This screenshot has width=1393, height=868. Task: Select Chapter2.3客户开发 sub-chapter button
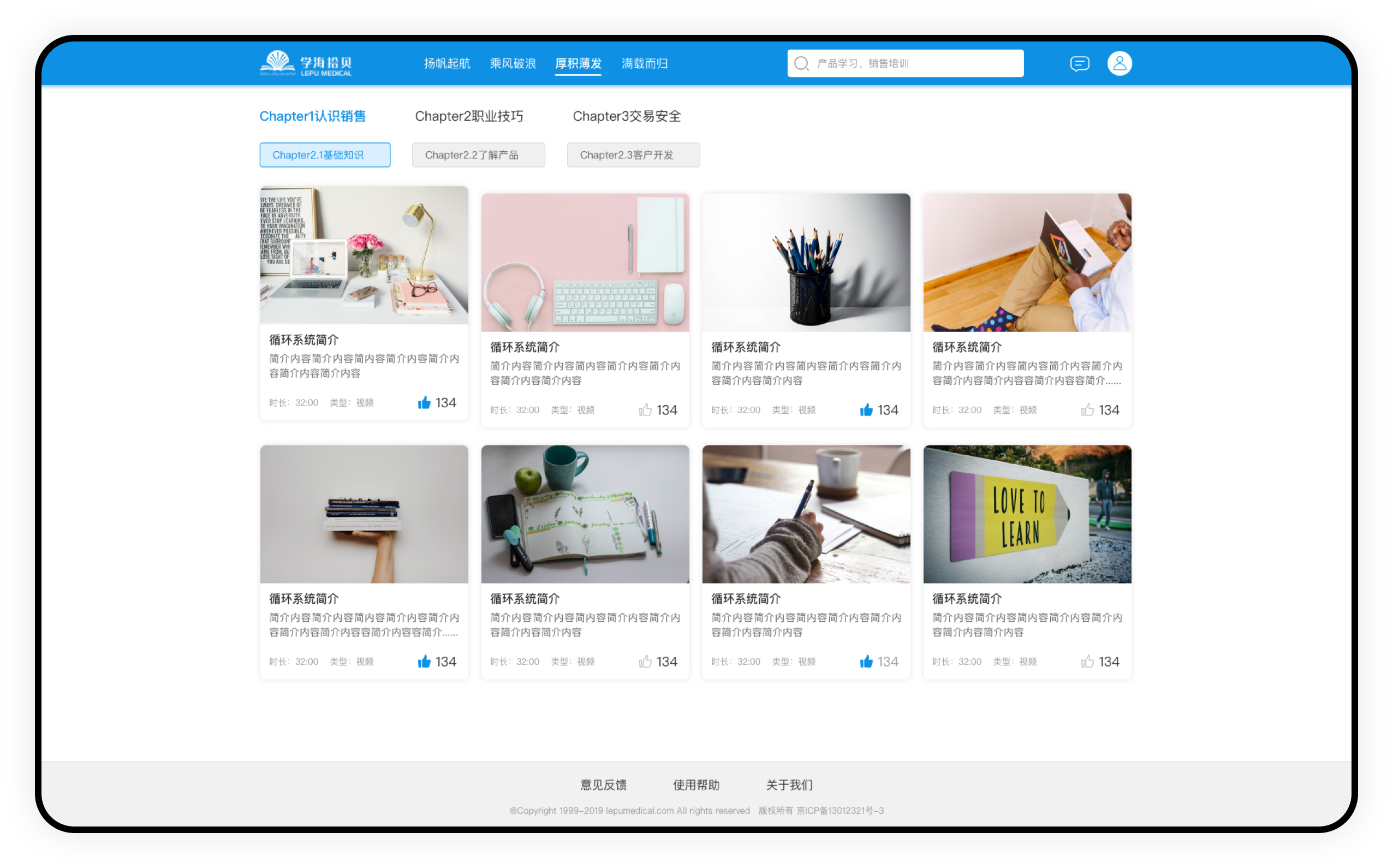pyautogui.click(x=633, y=155)
